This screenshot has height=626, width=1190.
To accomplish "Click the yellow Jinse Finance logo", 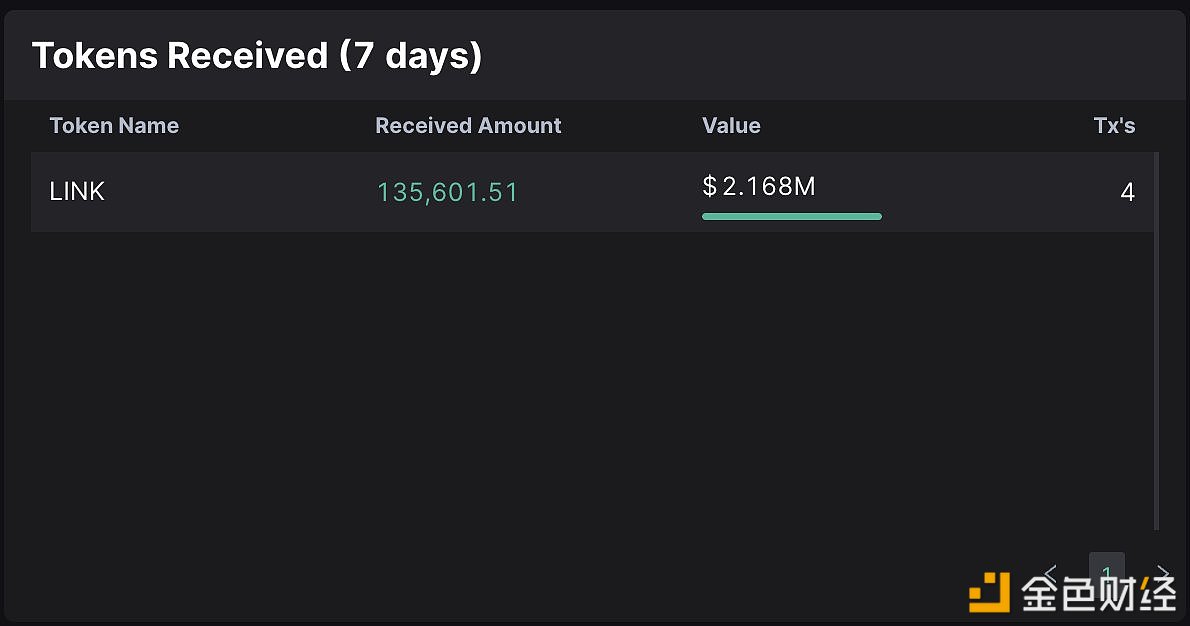I will [x=989, y=592].
